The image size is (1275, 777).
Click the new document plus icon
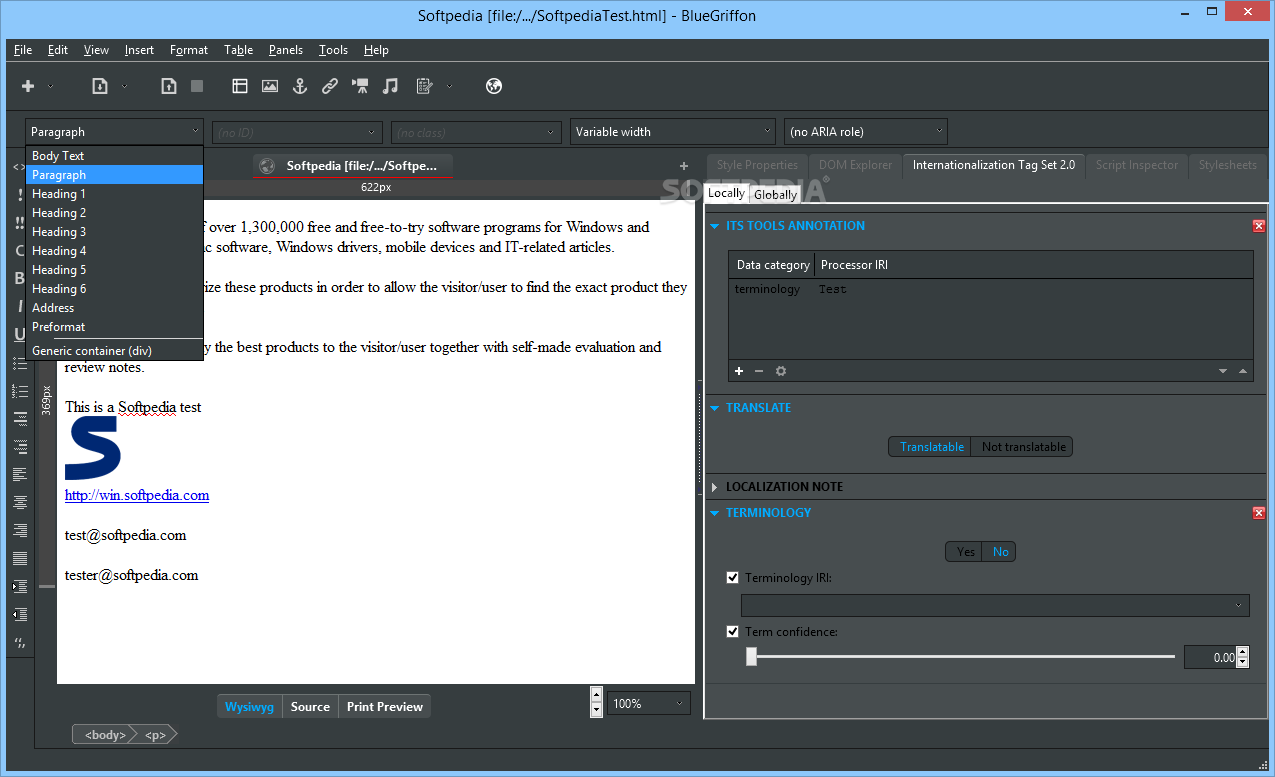tap(28, 86)
